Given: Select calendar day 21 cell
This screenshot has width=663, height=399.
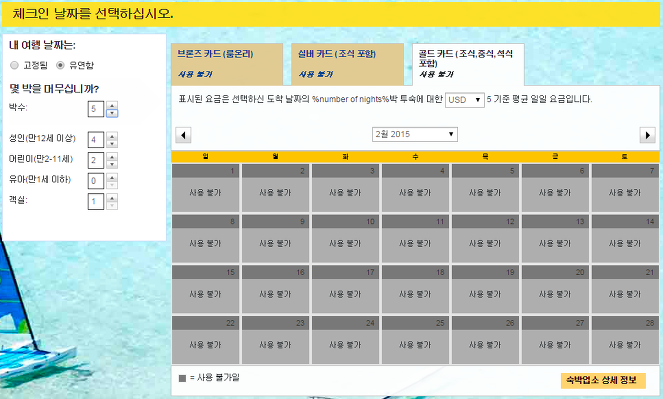Looking at the screenshot, I should [x=625, y=290].
